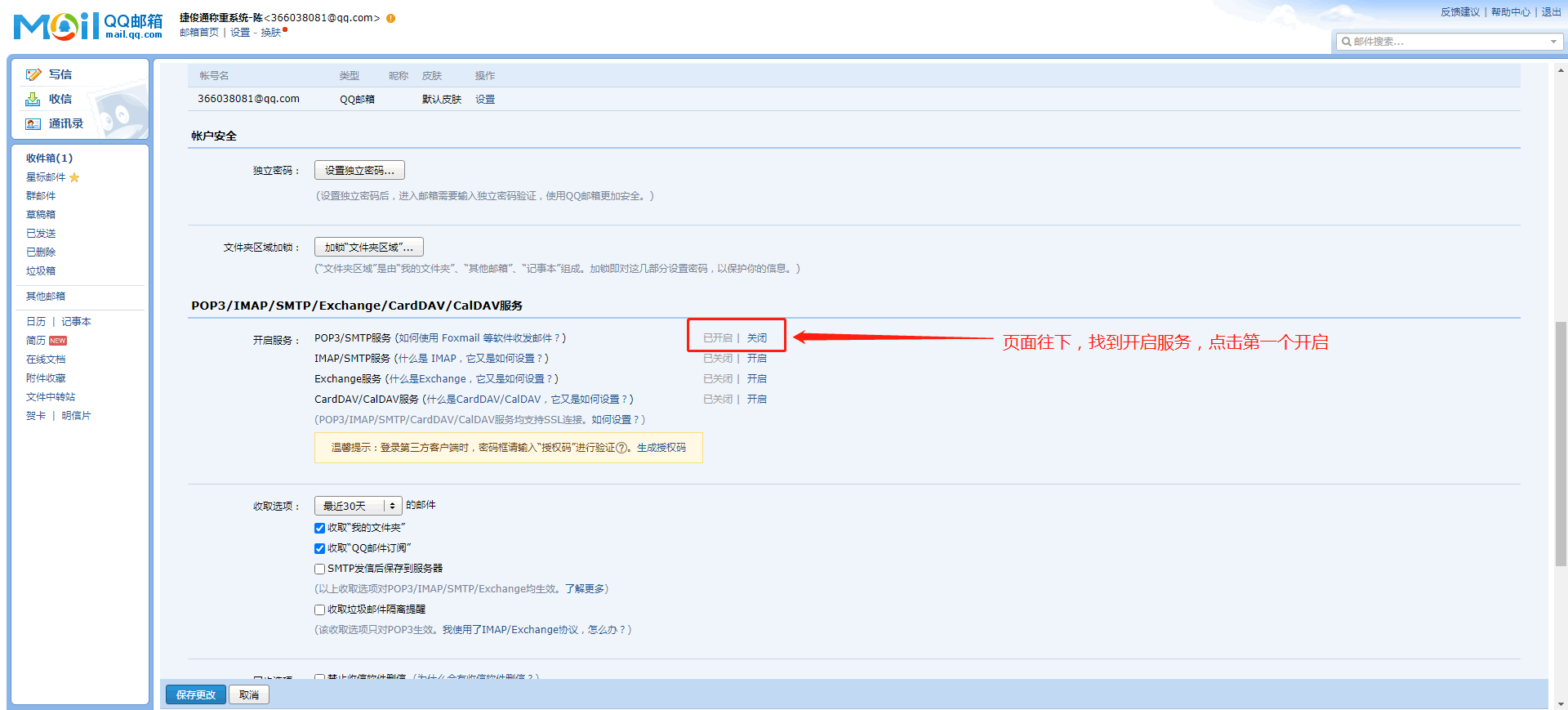The width and height of the screenshot is (1568, 710).
Task: Click the Cancel button
Action: (249, 694)
